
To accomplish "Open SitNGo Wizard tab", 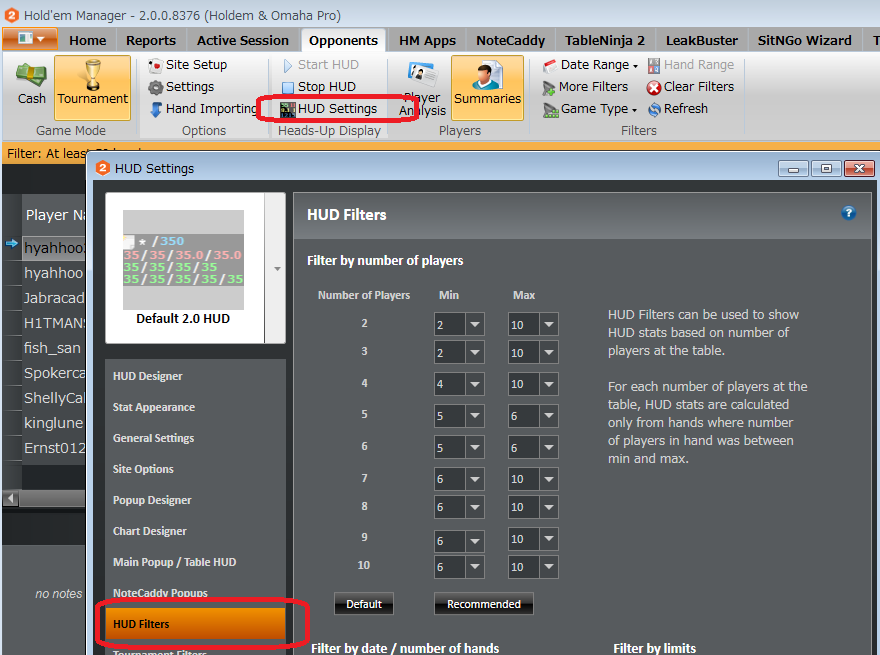I will (x=804, y=40).
